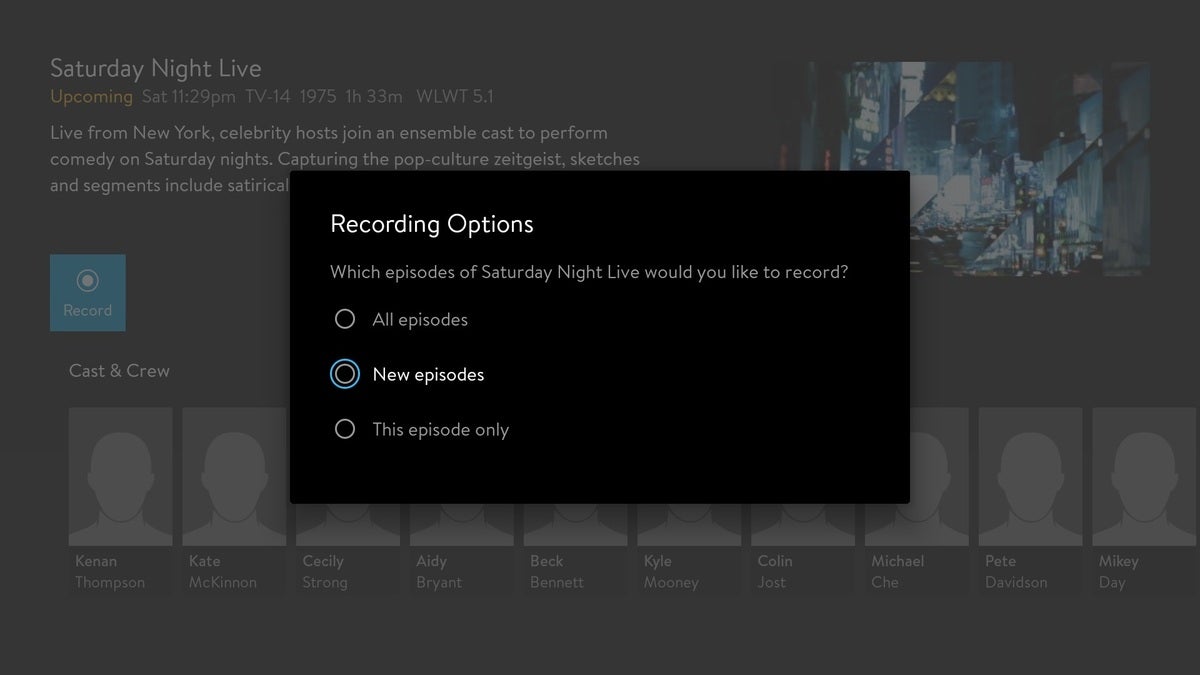Click the Record button behind the dialog
The image size is (1200, 675).
coord(88,293)
